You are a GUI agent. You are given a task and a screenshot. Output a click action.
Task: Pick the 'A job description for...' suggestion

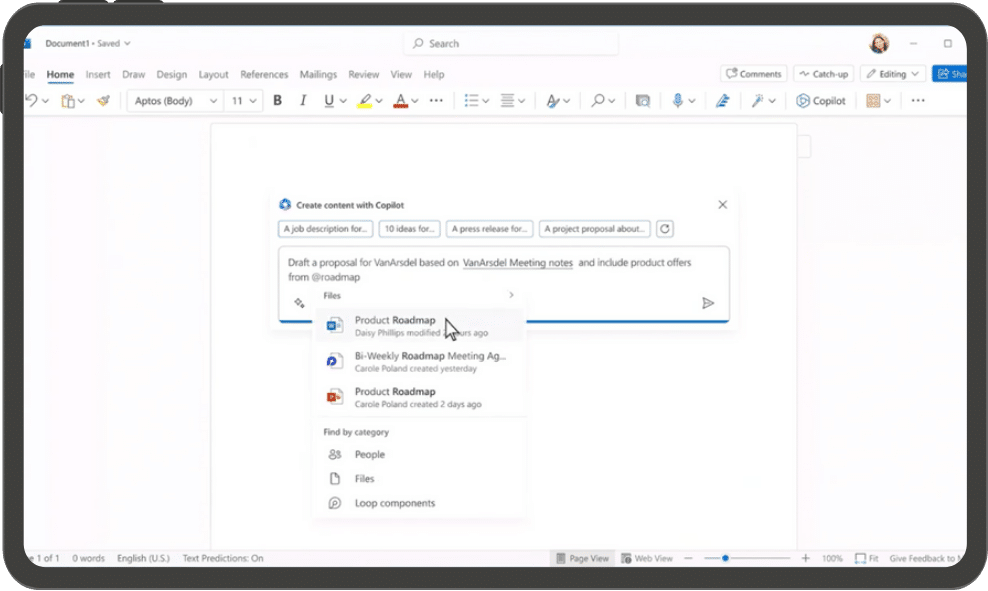click(325, 229)
